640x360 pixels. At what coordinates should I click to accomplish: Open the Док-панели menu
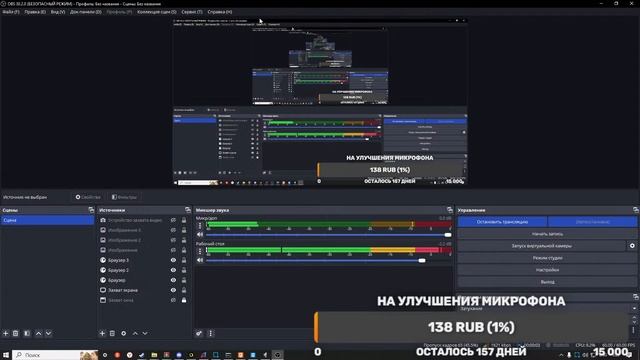point(86,12)
